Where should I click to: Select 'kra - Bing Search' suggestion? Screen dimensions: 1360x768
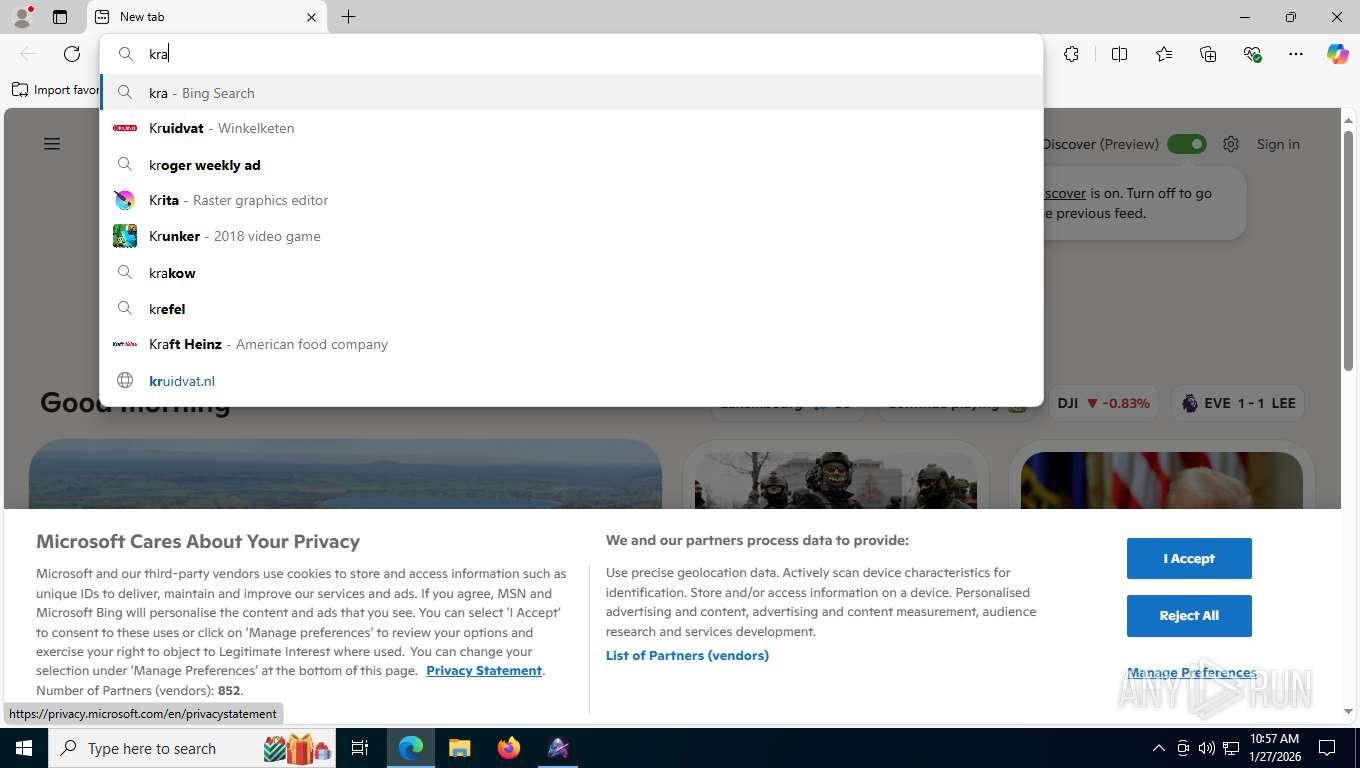571,93
